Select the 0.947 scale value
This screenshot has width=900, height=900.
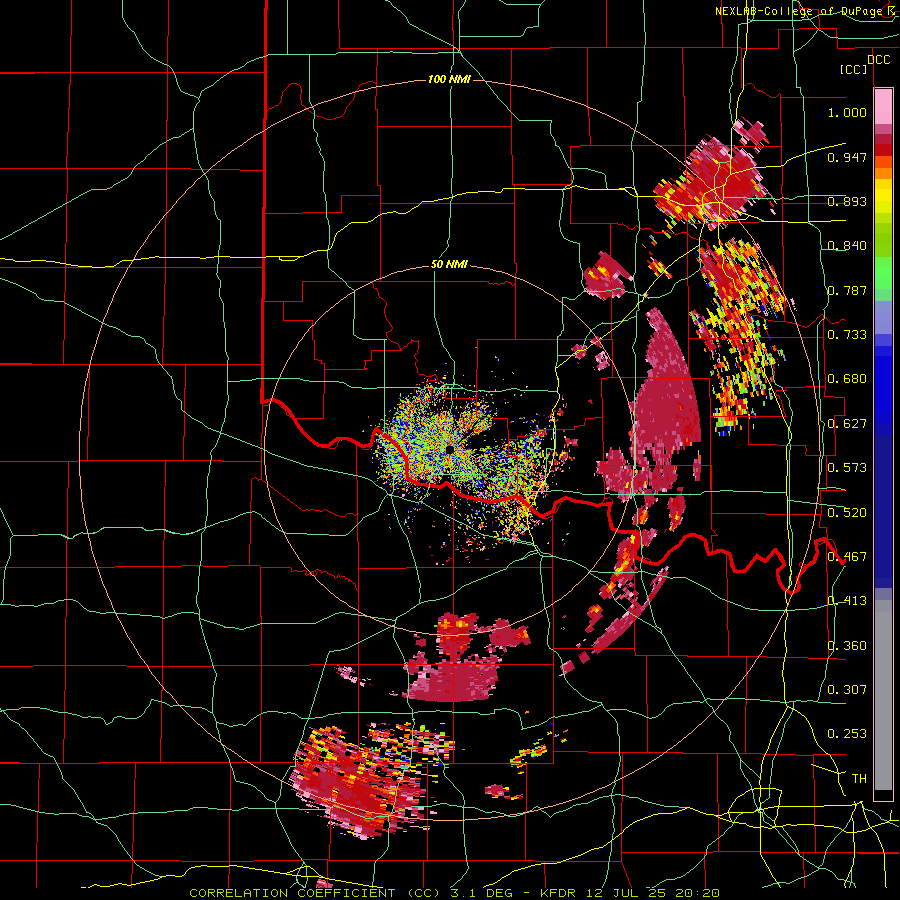click(847, 157)
